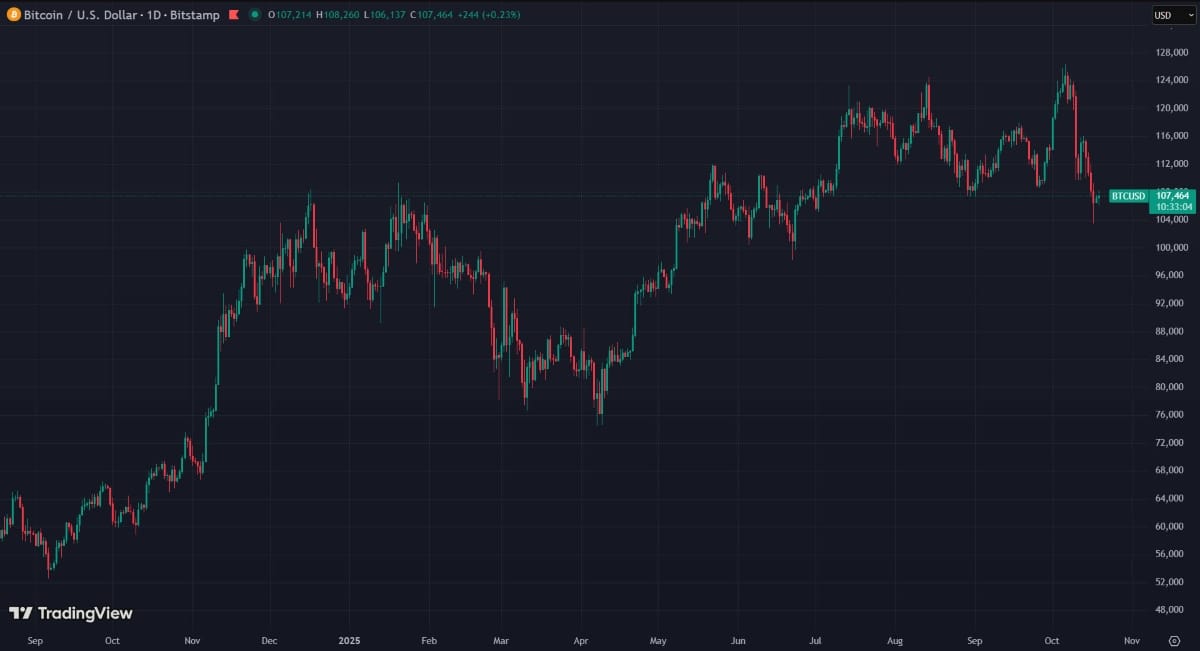The width and height of the screenshot is (1200, 651).
Task: Click the May label on time axis
Action: [658, 640]
